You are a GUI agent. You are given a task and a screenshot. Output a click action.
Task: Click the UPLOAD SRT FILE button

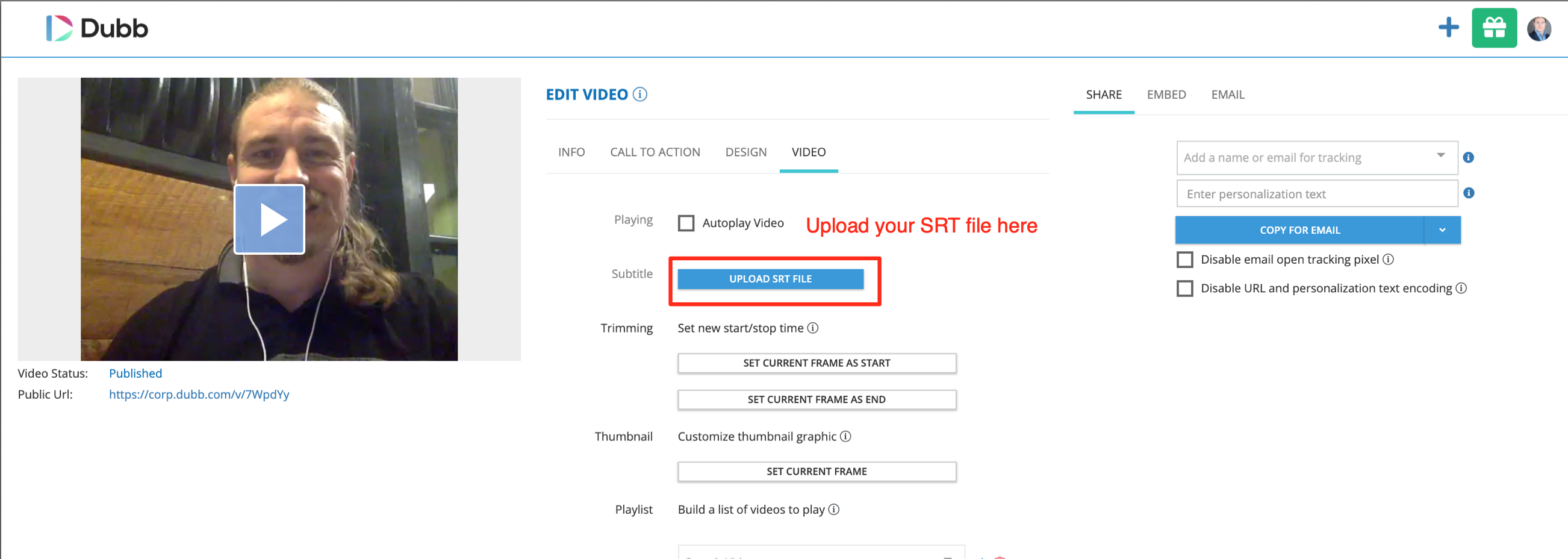[771, 279]
